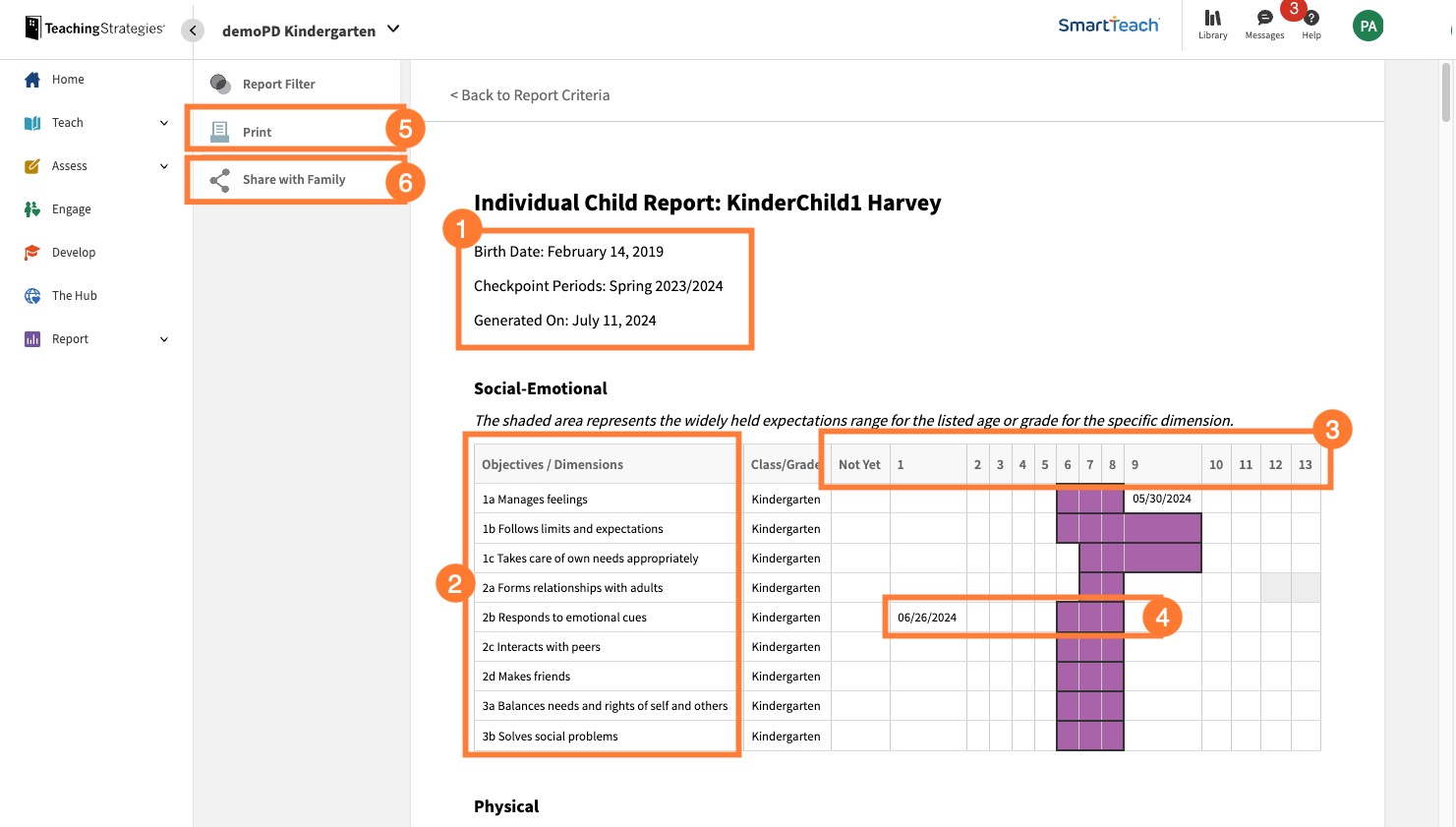Screen dimensions: 1456x827
Task: Expand the Teach menu chevron
Action: click(163, 122)
